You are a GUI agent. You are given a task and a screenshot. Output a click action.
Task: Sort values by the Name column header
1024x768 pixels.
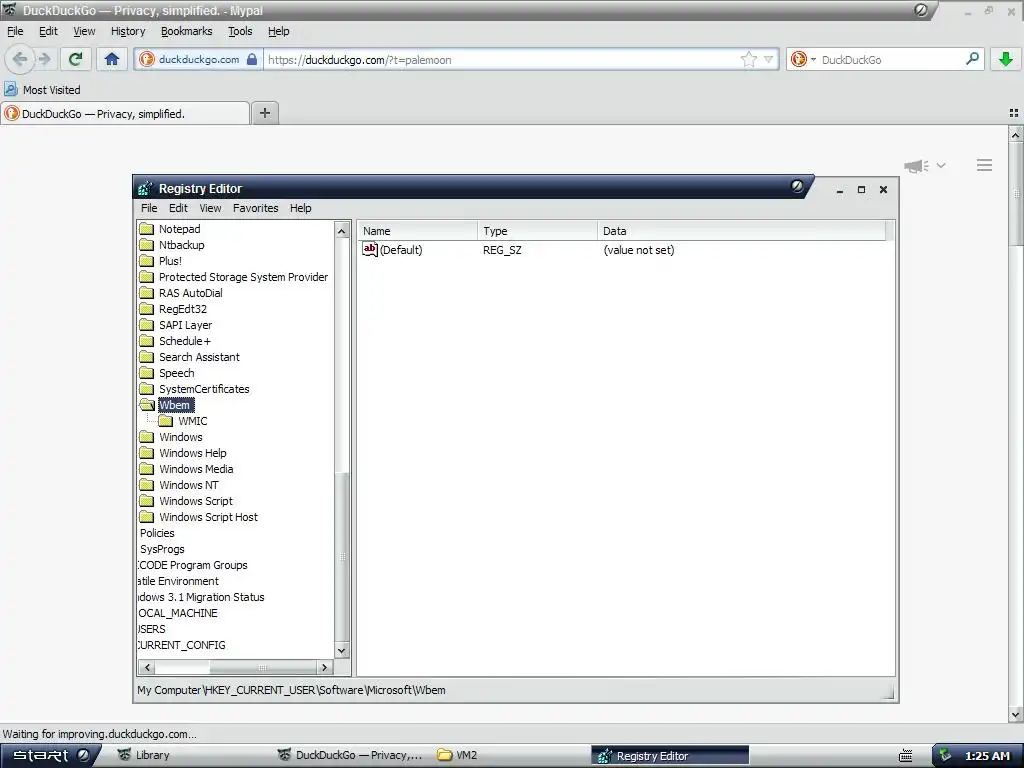pyautogui.click(x=417, y=231)
